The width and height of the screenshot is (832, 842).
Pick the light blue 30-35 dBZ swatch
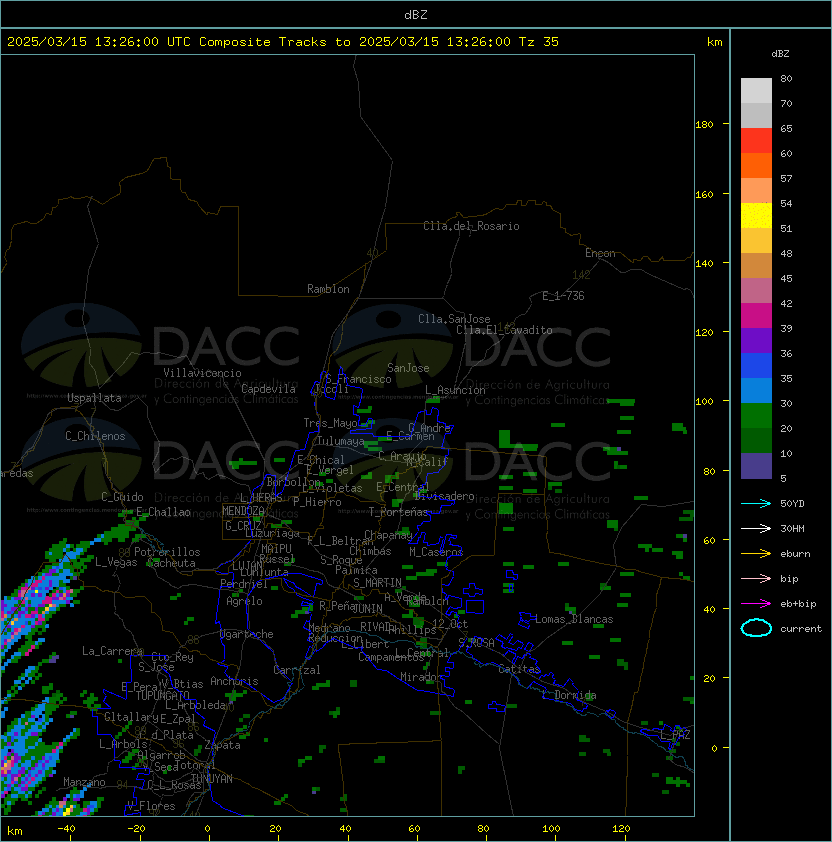756,391
